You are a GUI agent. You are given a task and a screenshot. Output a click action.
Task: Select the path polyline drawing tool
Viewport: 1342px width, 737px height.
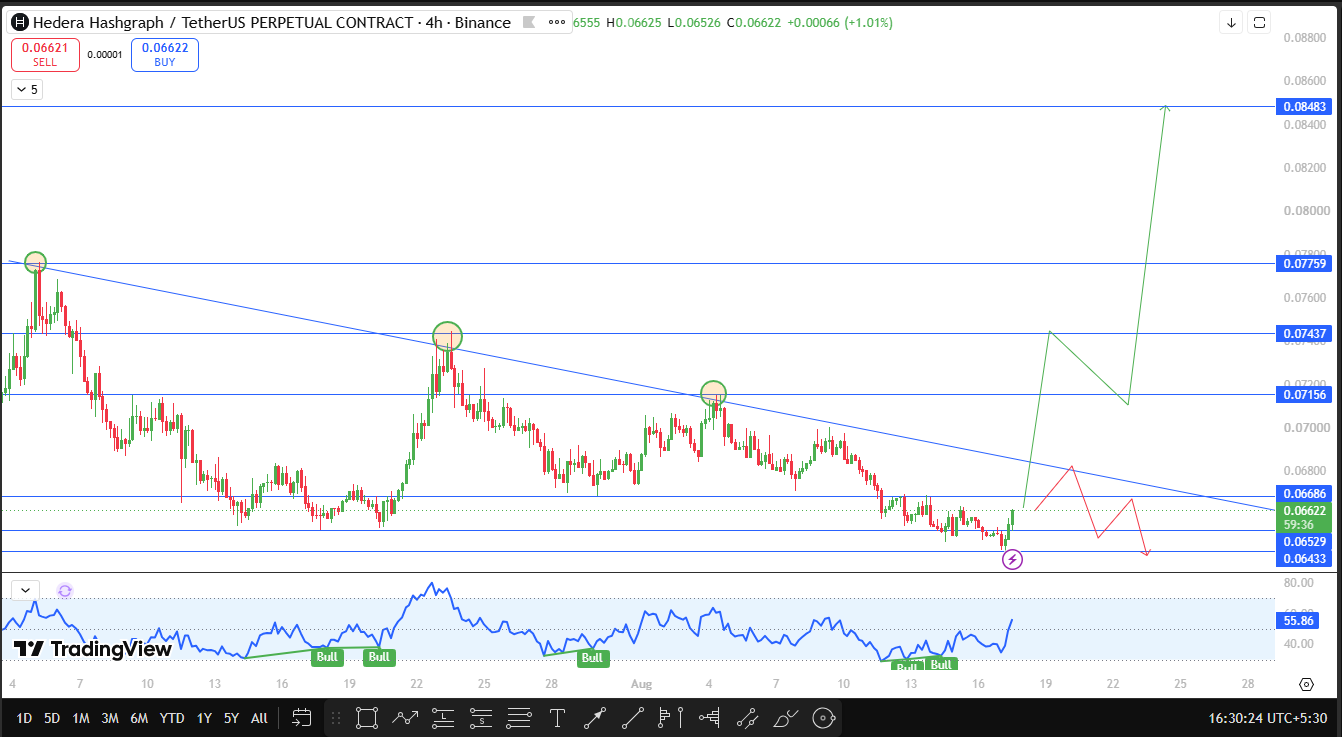405,718
